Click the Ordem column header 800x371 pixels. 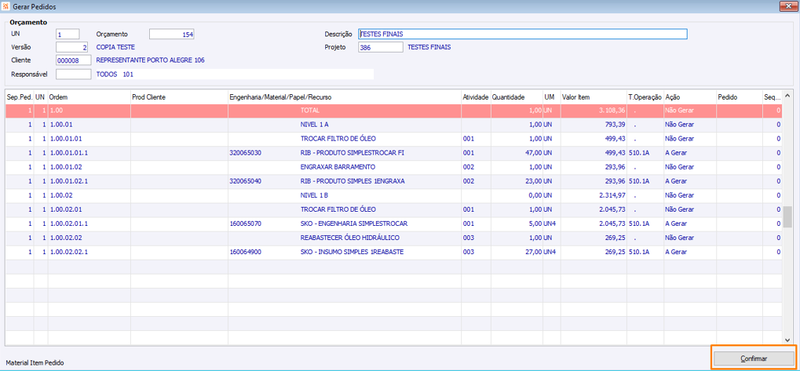[x=89, y=96]
